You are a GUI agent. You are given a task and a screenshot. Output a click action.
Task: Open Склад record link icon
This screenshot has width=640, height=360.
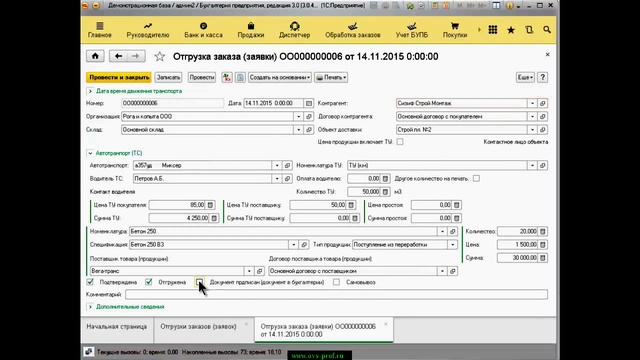(309, 129)
